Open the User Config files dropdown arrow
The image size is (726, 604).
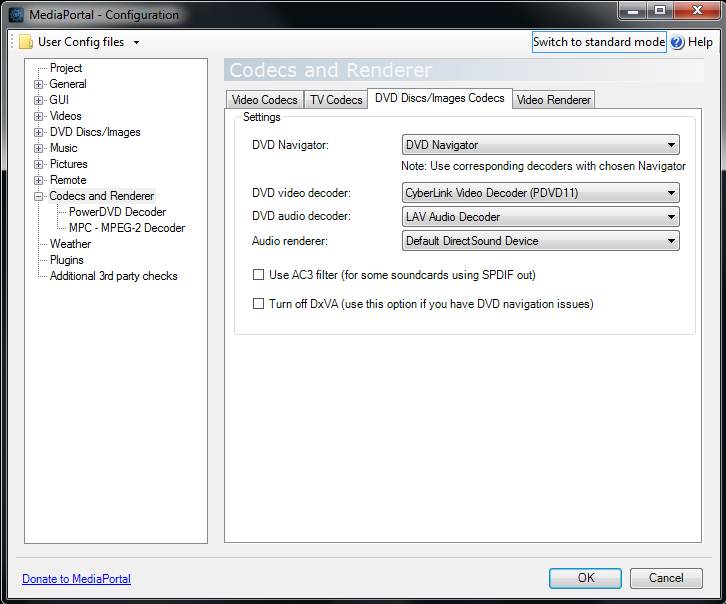[136, 43]
